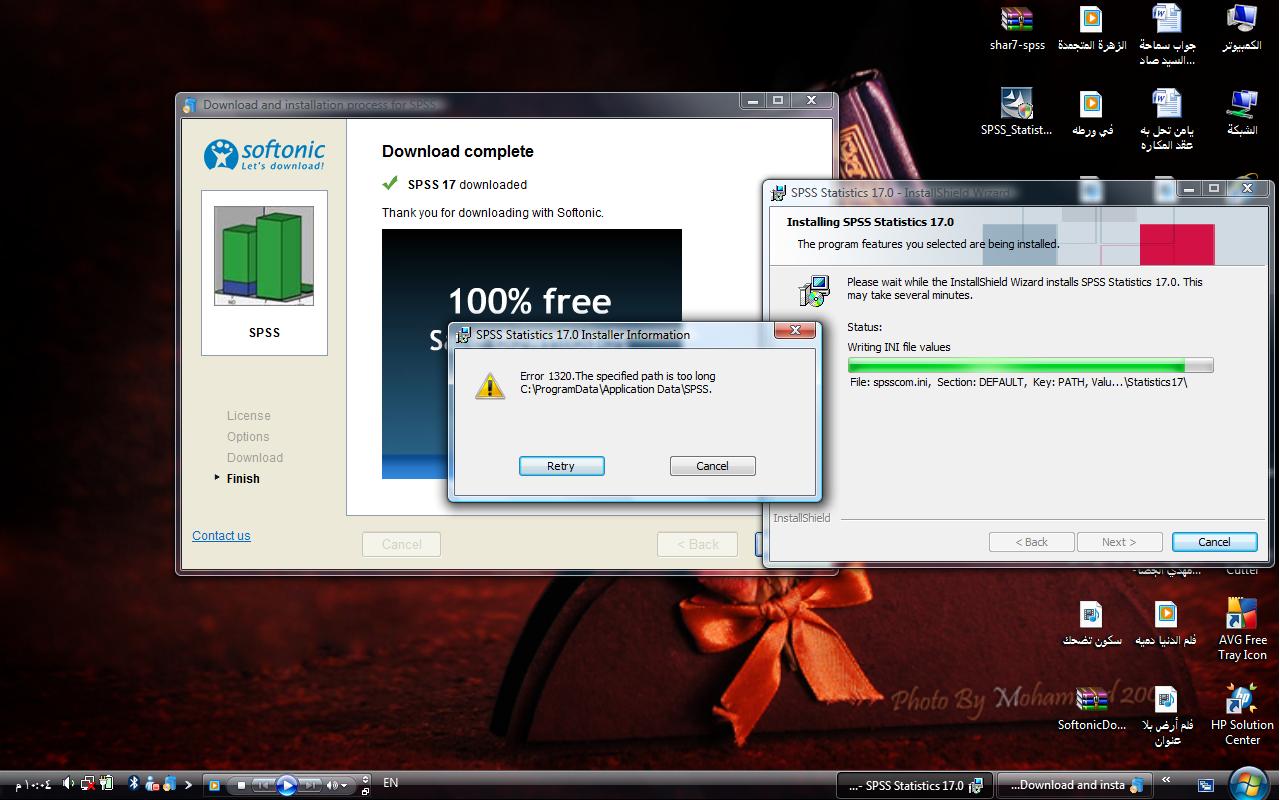
Task: Select the License step in Softonic sidebar
Action: 248,415
